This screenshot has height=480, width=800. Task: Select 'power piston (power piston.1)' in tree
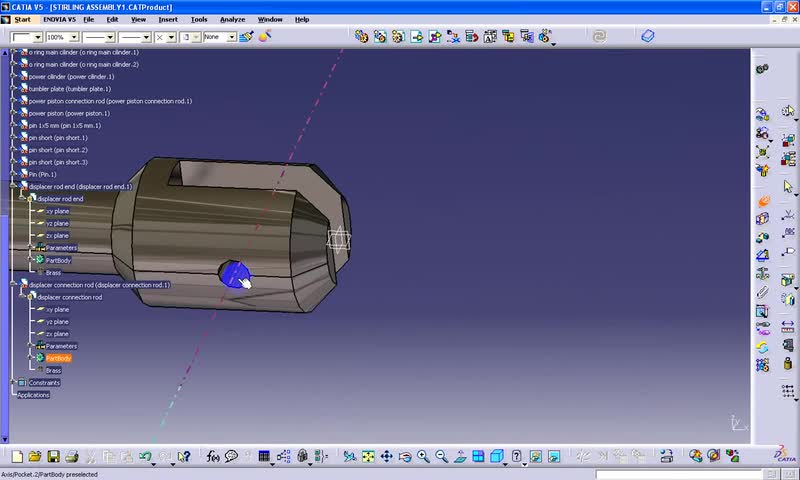coord(69,113)
